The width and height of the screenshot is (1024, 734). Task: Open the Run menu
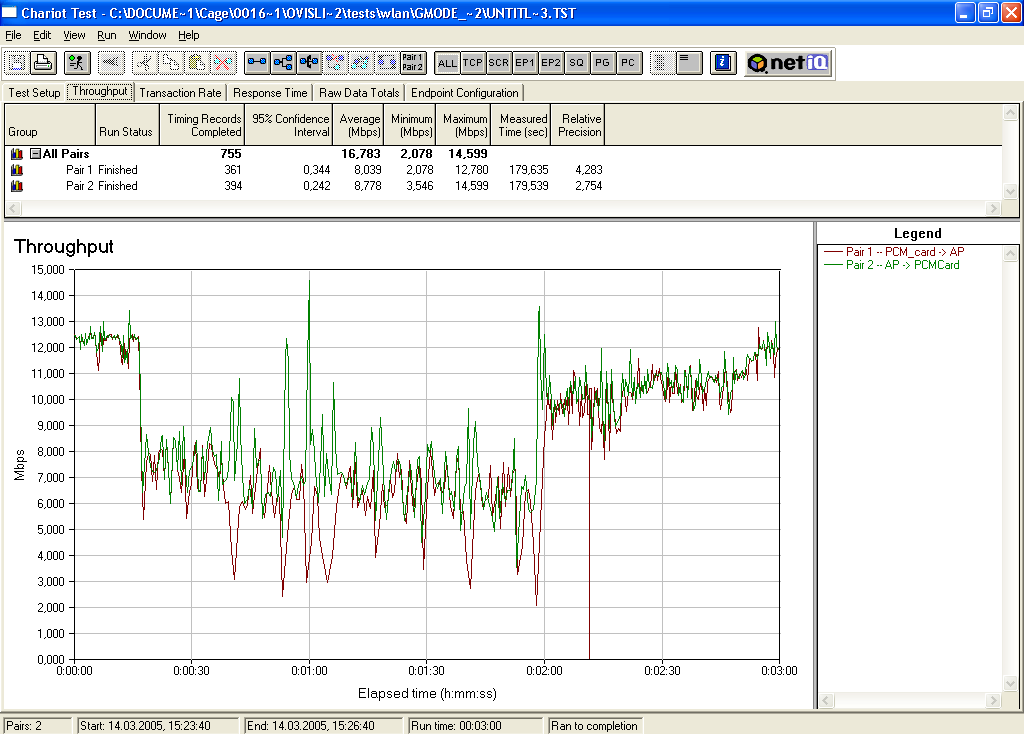point(106,35)
